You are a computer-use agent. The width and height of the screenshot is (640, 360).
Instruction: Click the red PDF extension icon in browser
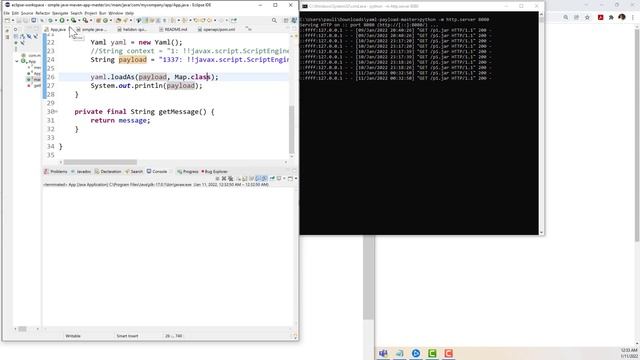coord(600,17)
